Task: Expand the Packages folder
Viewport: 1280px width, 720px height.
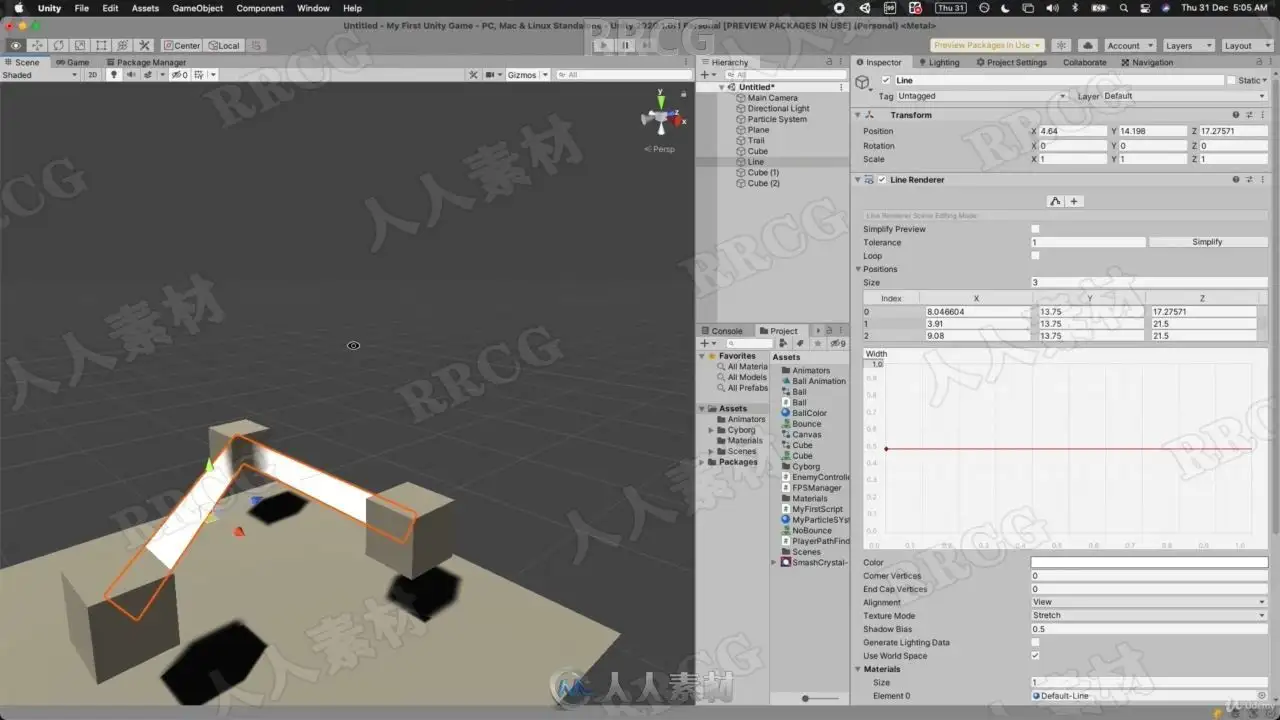Action: coord(702,462)
